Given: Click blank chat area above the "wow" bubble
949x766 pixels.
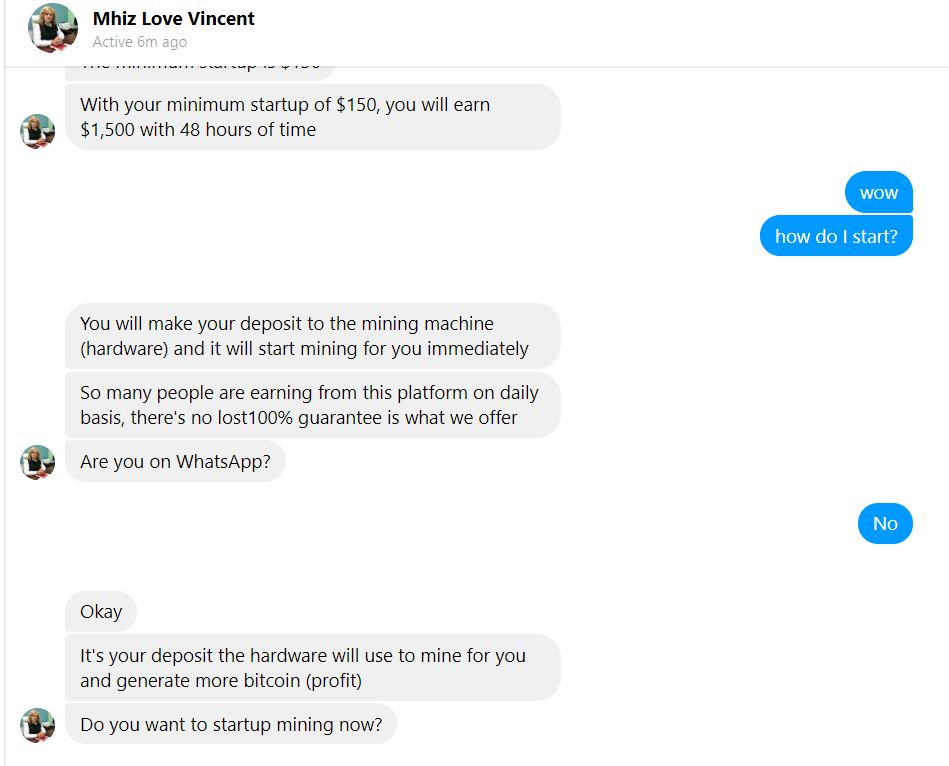Looking at the screenshot, I should tap(726, 159).
